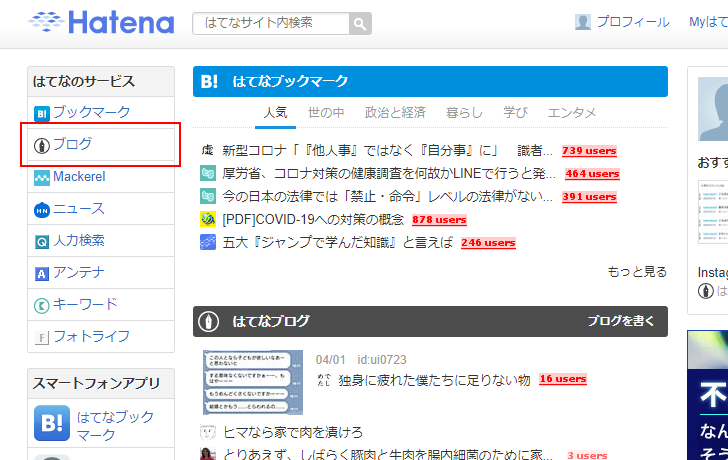Click the はてなブログ section title
Image resolution: width=728 pixels, height=460 pixels.
click(x=271, y=321)
